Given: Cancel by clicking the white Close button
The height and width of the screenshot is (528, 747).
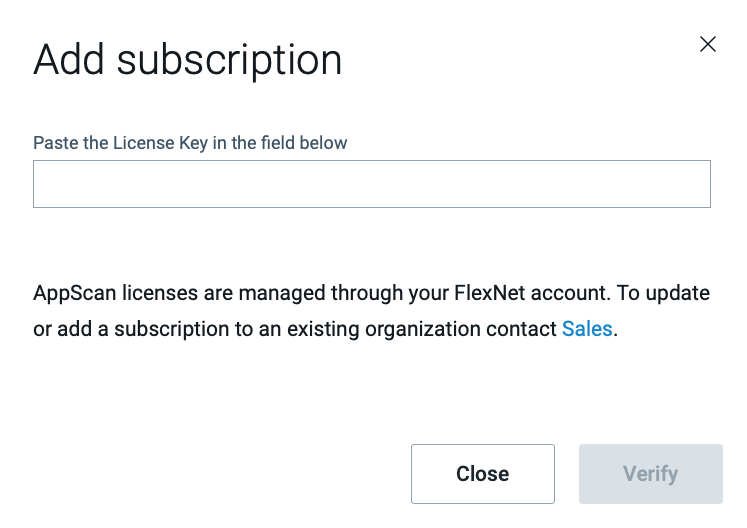Looking at the screenshot, I should pos(482,474).
